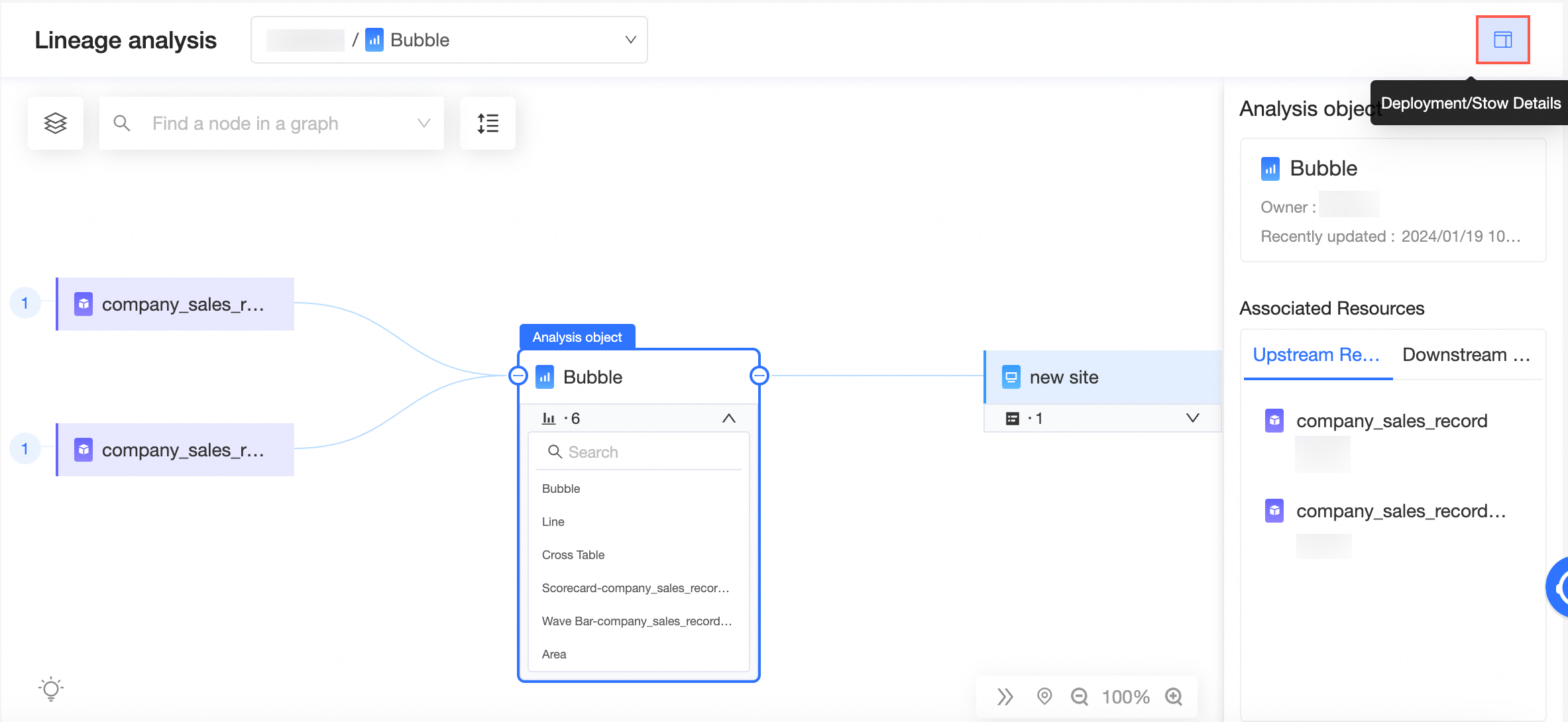
Task: Select Cross Table in Bubble node list
Action: click(x=573, y=555)
